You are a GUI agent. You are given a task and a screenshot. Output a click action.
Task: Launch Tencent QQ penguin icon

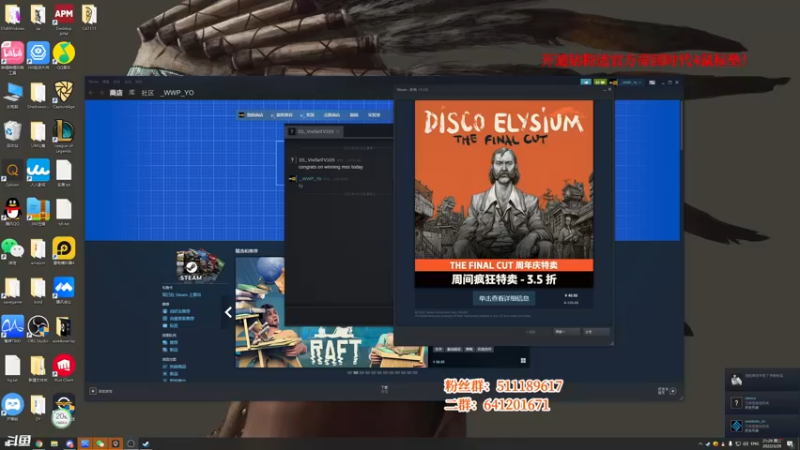pyautogui.click(x=12, y=212)
